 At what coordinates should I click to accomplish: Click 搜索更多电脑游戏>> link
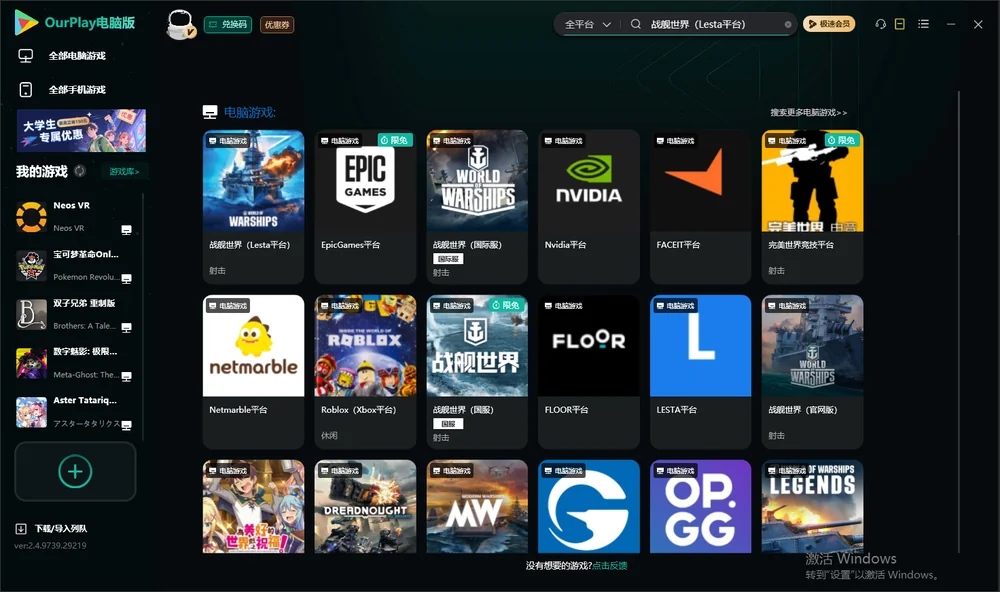coord(808,112)
